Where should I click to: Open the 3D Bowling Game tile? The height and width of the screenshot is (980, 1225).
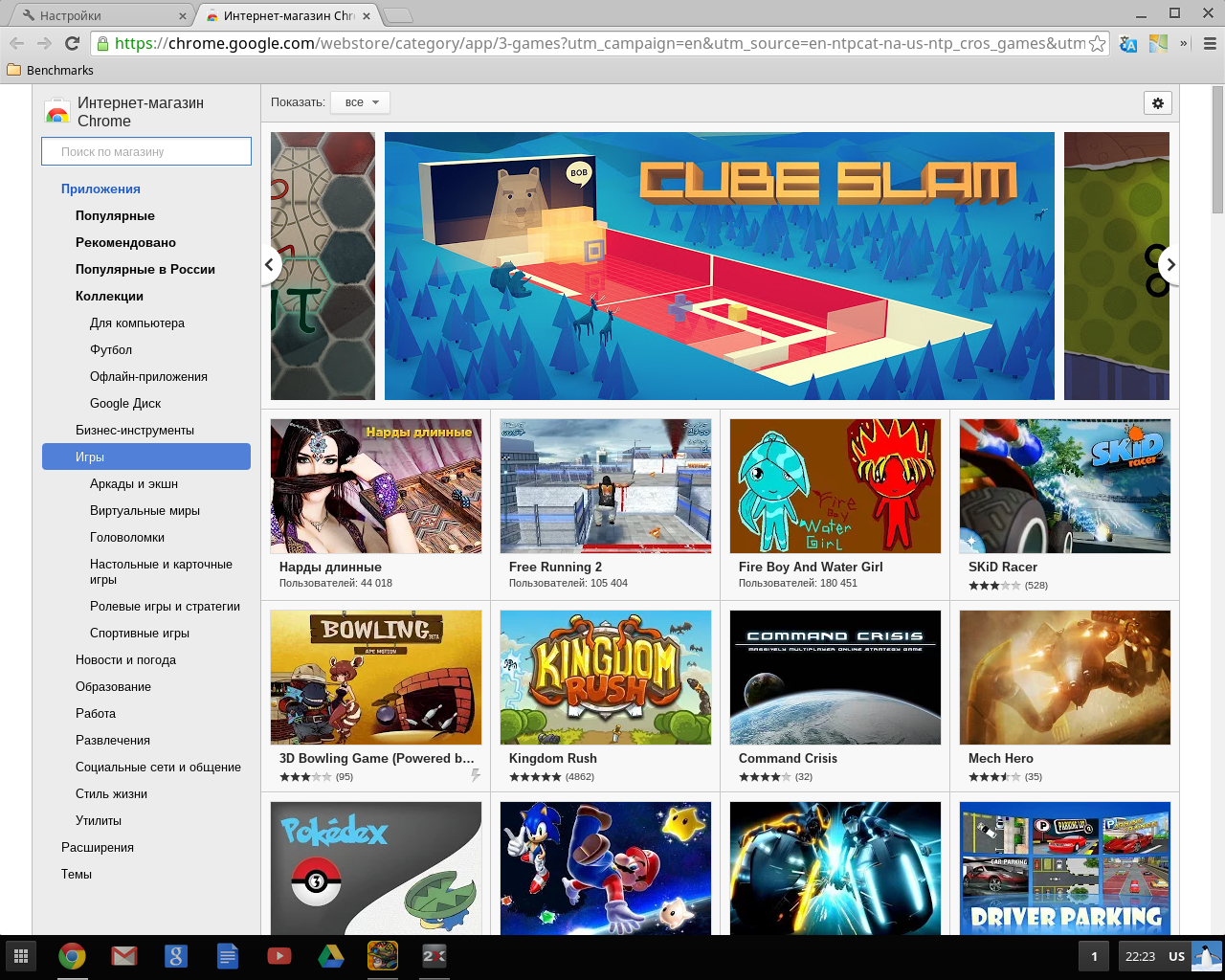coord(376,696)
